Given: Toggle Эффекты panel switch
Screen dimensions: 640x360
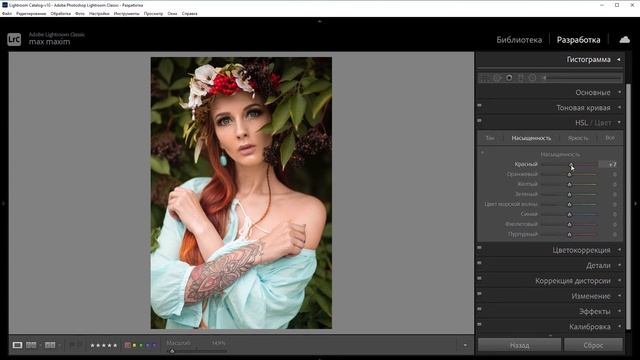Looking at the screenshot, I should (480, 309).
